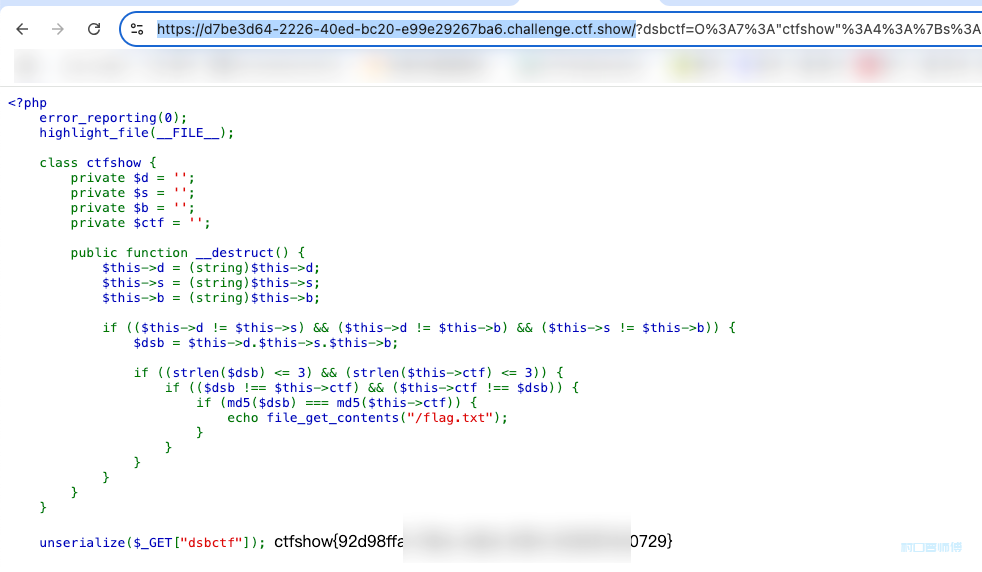This screenshot has width=982, height=572.
Task: Click the '$this->d = (string)$this->d;' line
Action: coord(211,268)
